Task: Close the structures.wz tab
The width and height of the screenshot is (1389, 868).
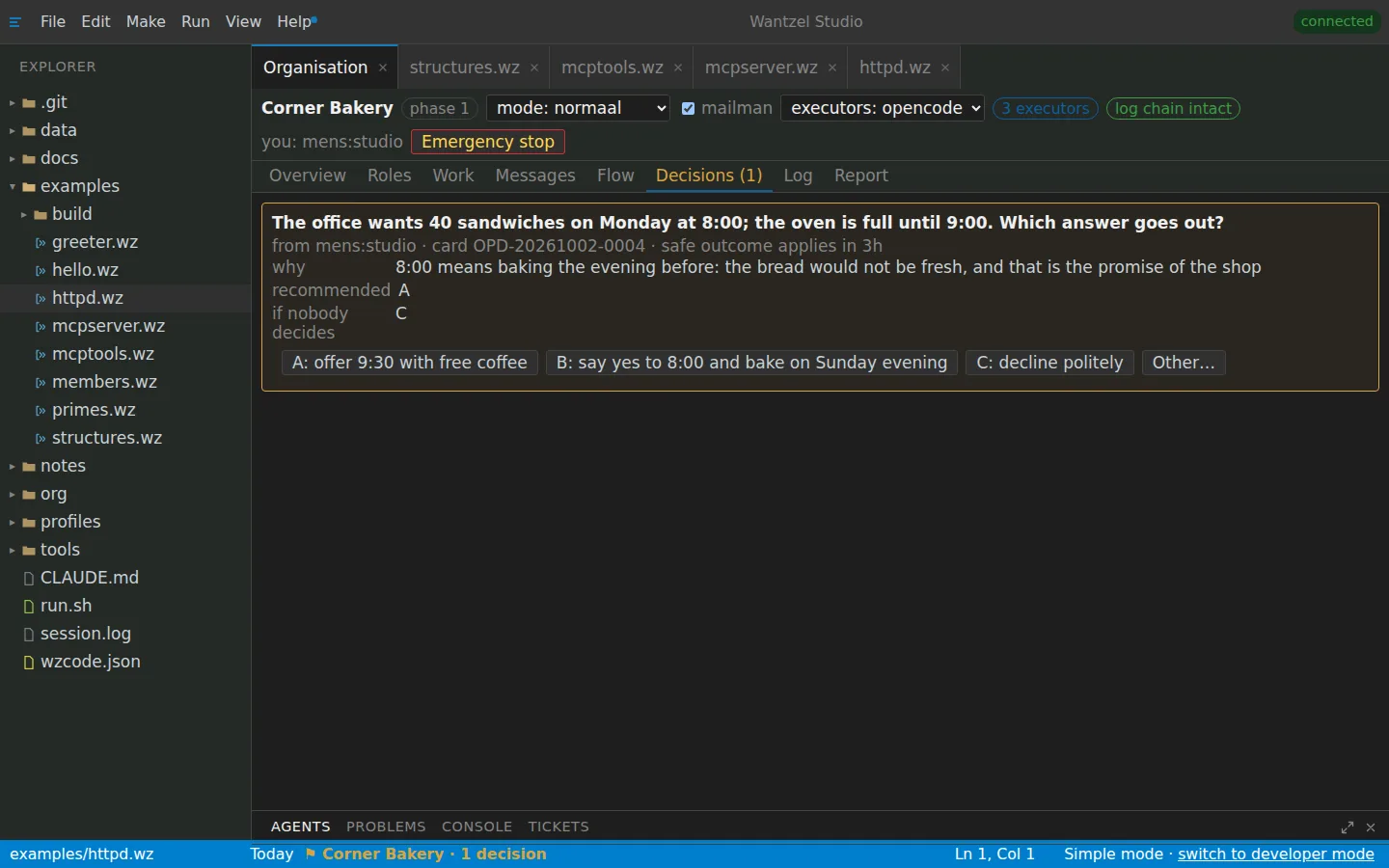Action: click(x=534, y=68)
